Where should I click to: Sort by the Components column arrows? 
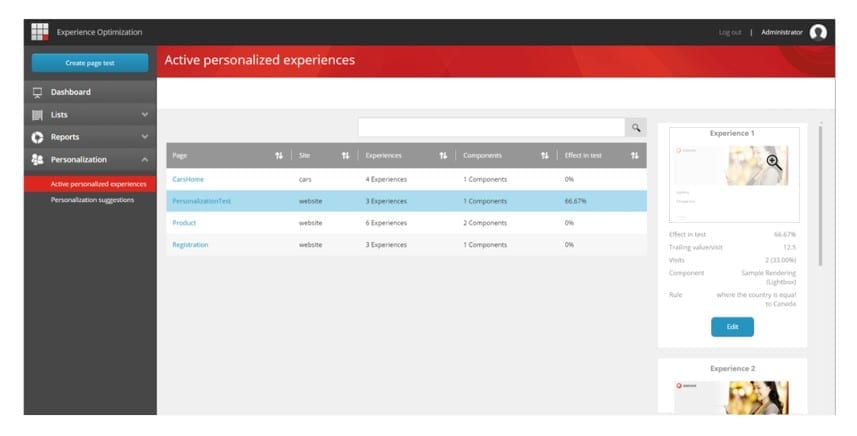pos(545,156)
